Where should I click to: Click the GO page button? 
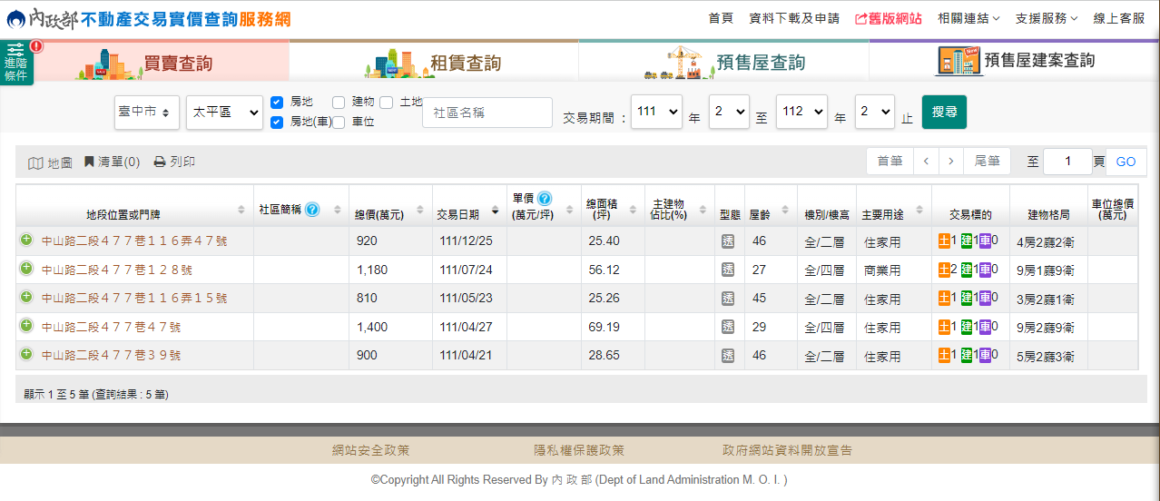tap(1126, 162)
